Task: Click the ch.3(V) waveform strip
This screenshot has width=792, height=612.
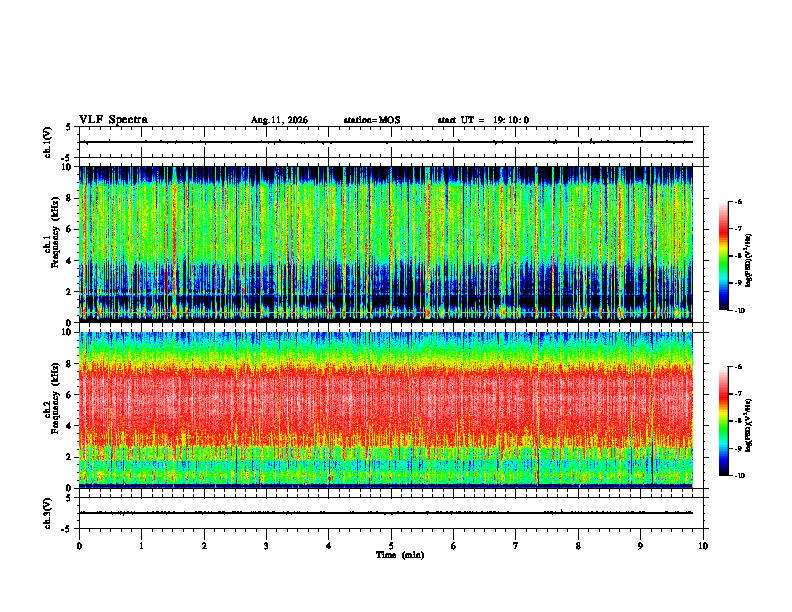Action: click(x=391, y=513)
